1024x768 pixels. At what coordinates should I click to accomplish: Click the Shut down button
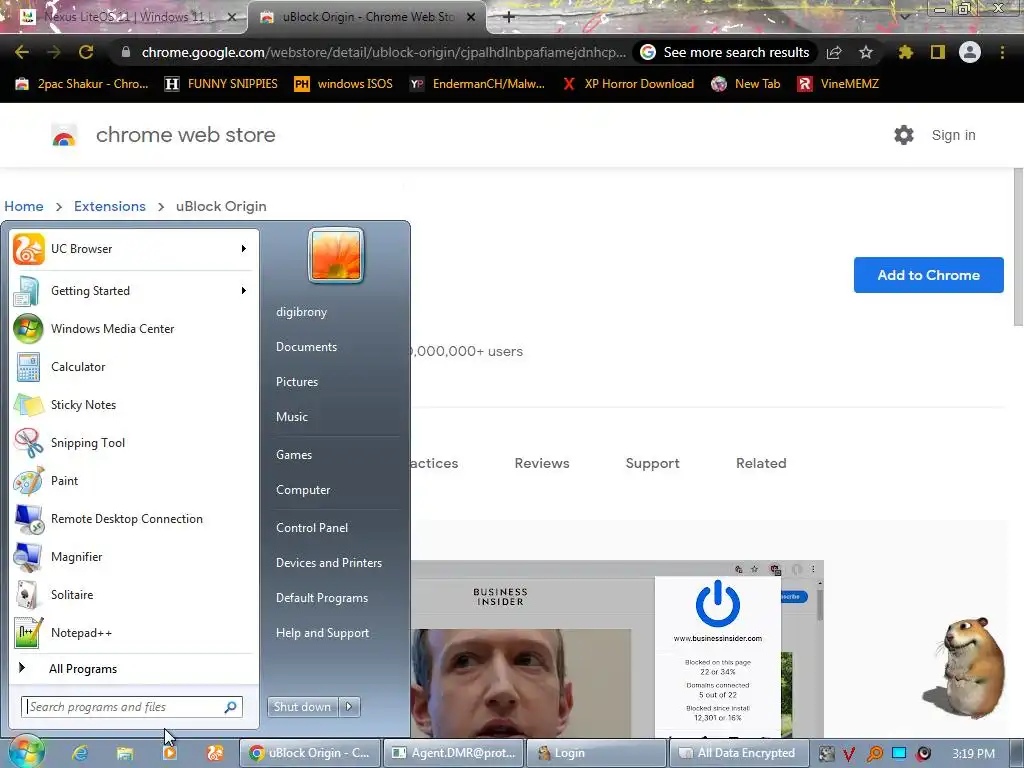click(x=303, y=707)
